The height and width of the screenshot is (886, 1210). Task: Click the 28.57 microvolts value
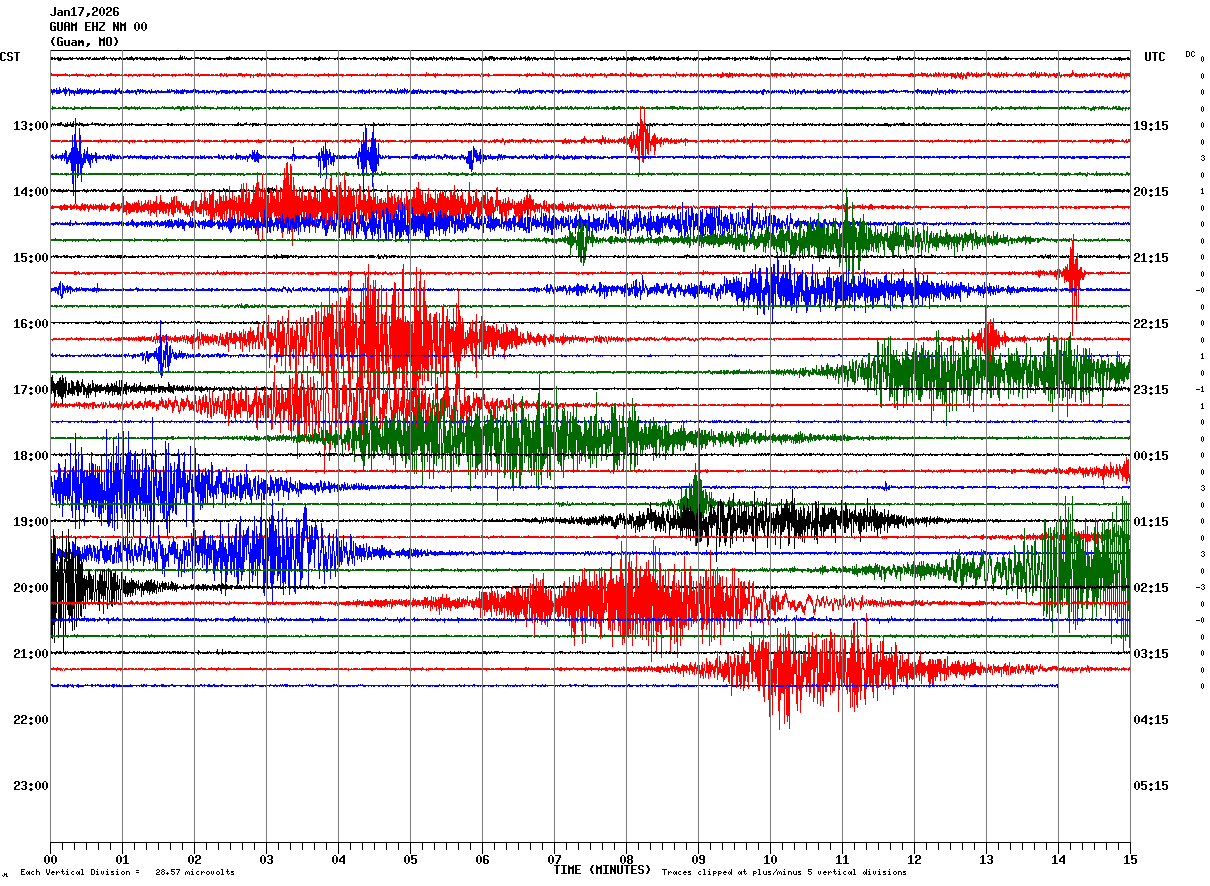click(195, 873)
